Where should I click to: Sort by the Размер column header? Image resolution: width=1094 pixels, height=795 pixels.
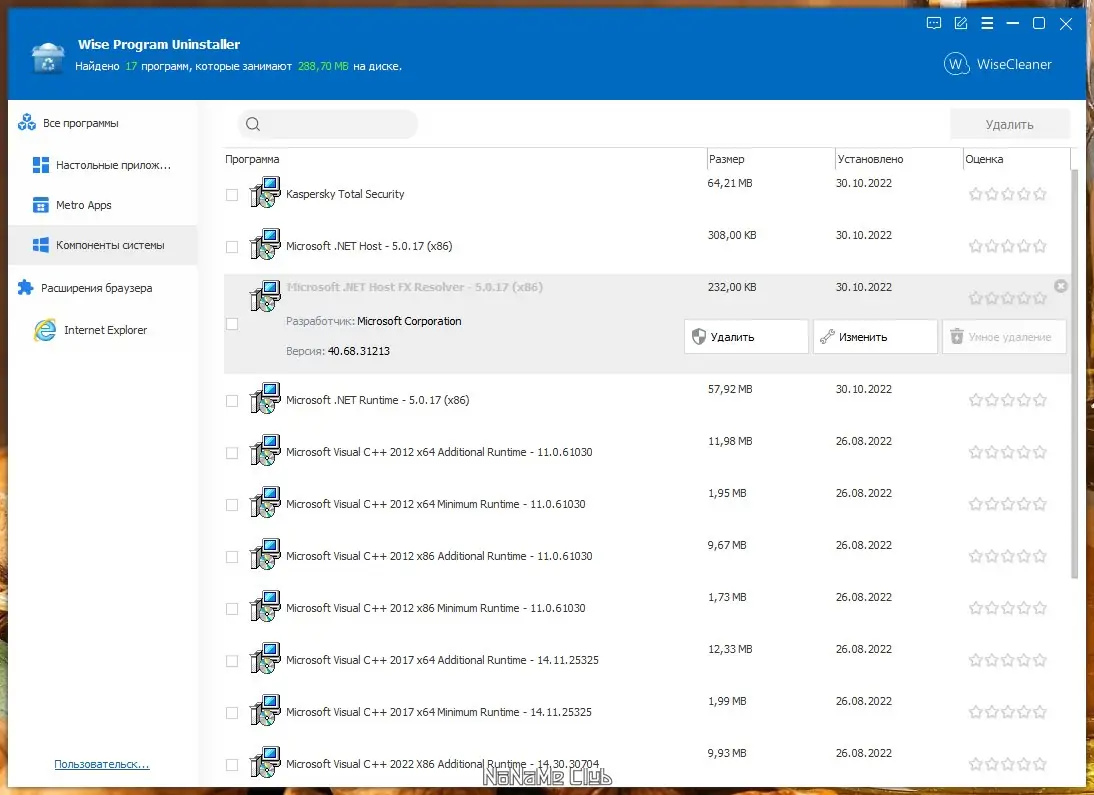point(726,159)
